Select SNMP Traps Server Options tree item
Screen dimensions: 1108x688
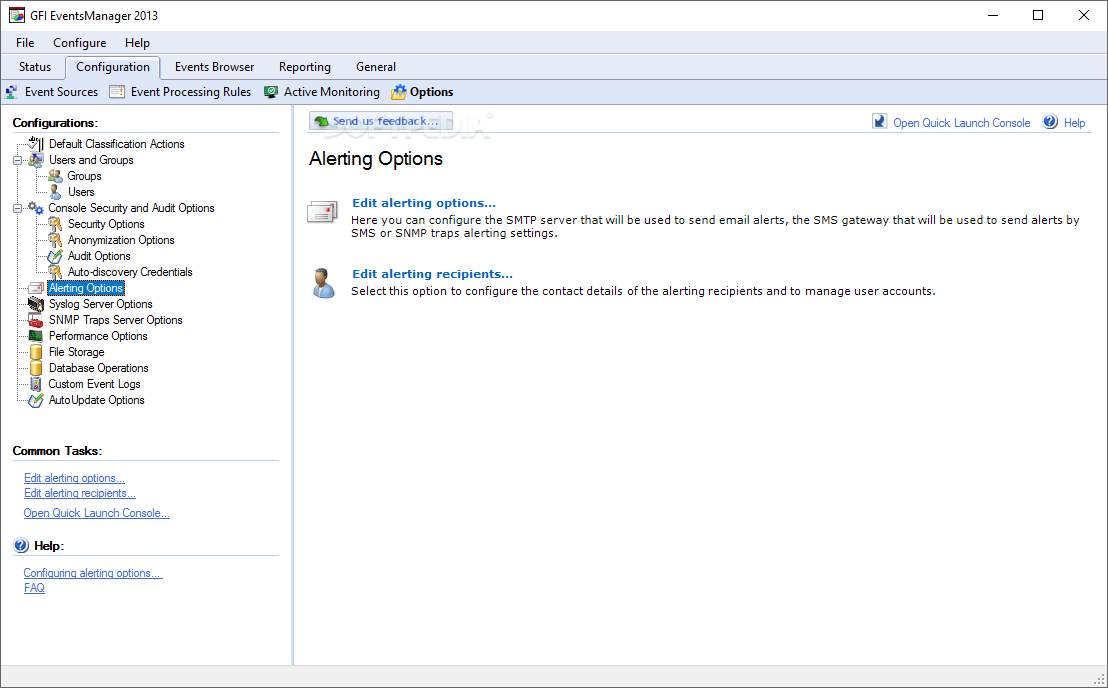coord(115,320)
